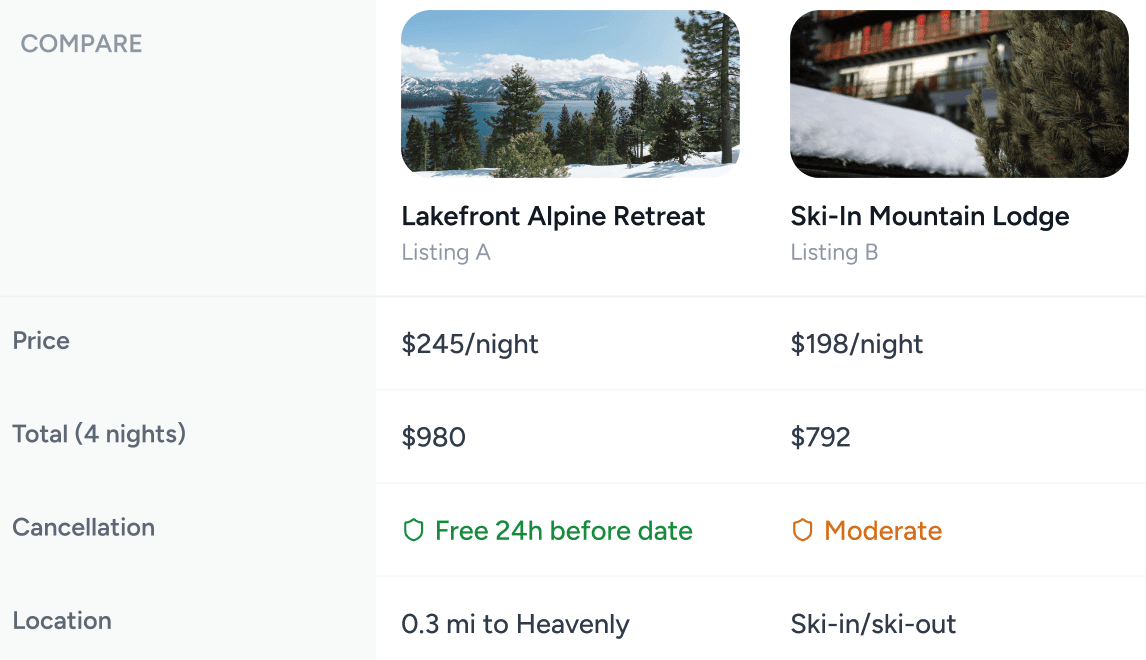Viewport: 1146px width, 660px height.
Task: Click the $245/night price
Action: tap(470, 344)
